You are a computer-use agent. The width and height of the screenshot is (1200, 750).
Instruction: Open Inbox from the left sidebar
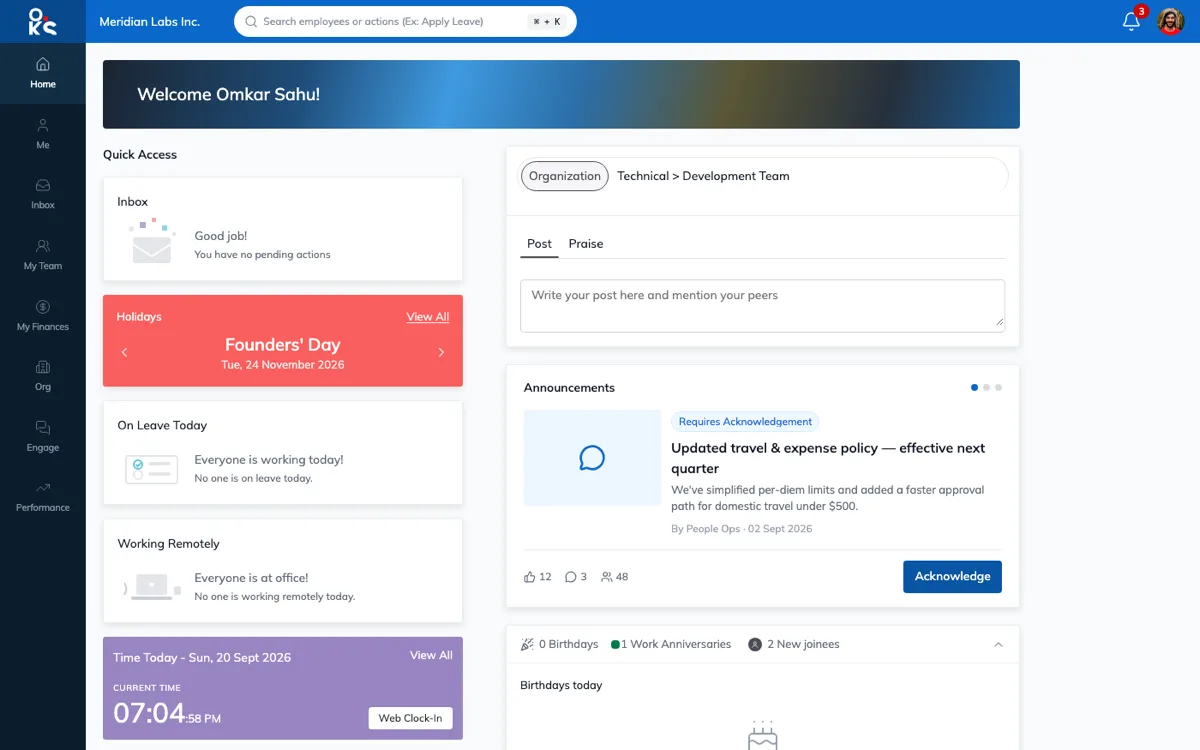(42, 194)
